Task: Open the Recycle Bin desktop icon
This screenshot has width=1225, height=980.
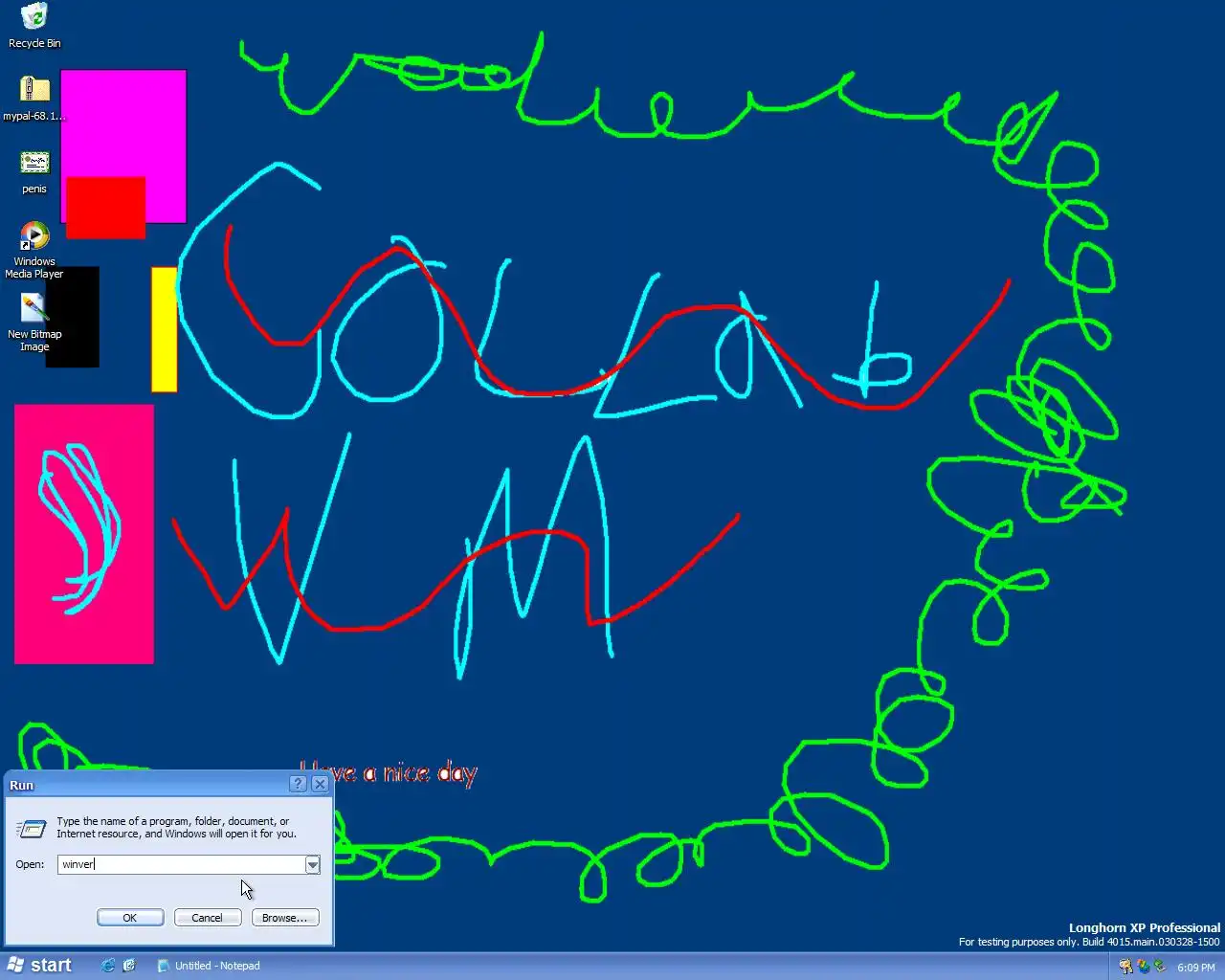Action: (34, 26)
